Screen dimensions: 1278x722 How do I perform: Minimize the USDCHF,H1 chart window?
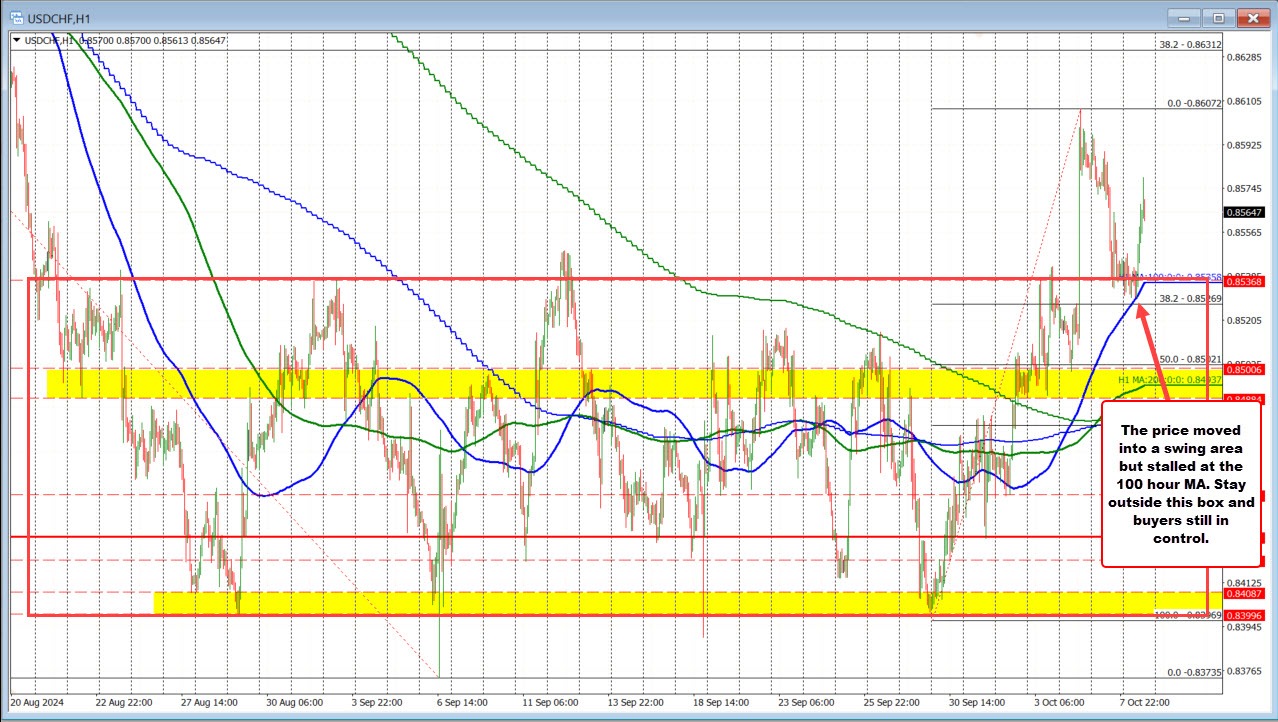[x=1186, y=17]
